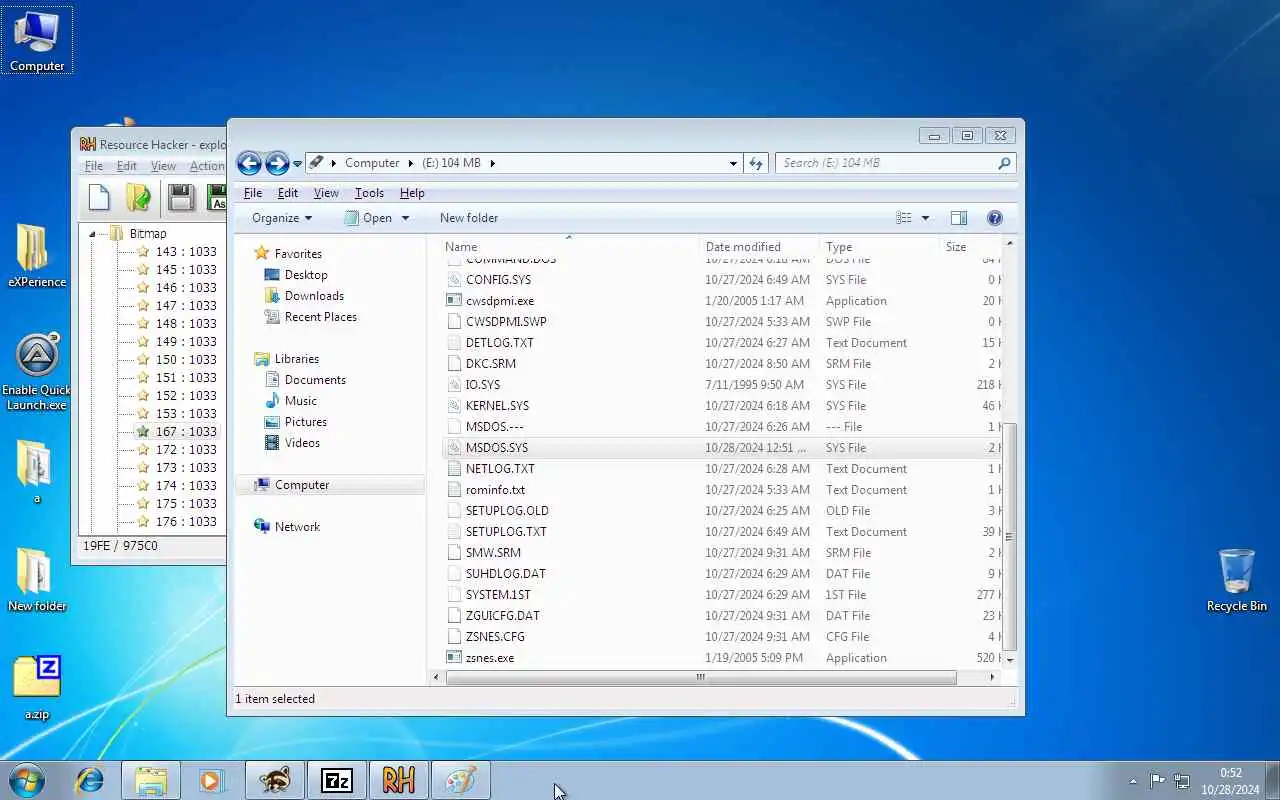The width and height of the screenshot is (1280, 800).
Task: Click the horizontal scrollbar in file list
Action: pos(700,677)
